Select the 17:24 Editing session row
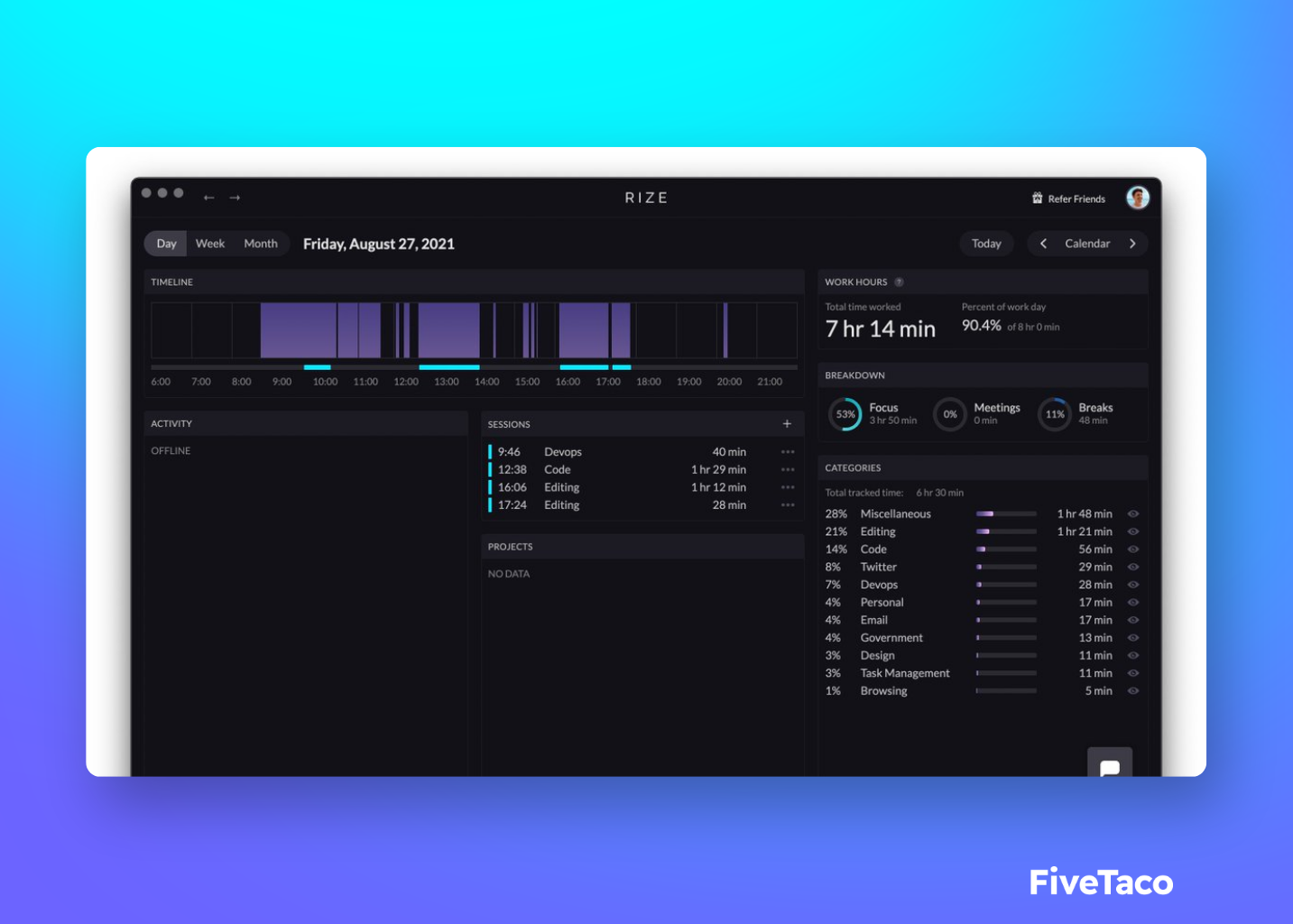This screenshot has height=924, width=1293. pyautogui.click(x=642, y=505)
